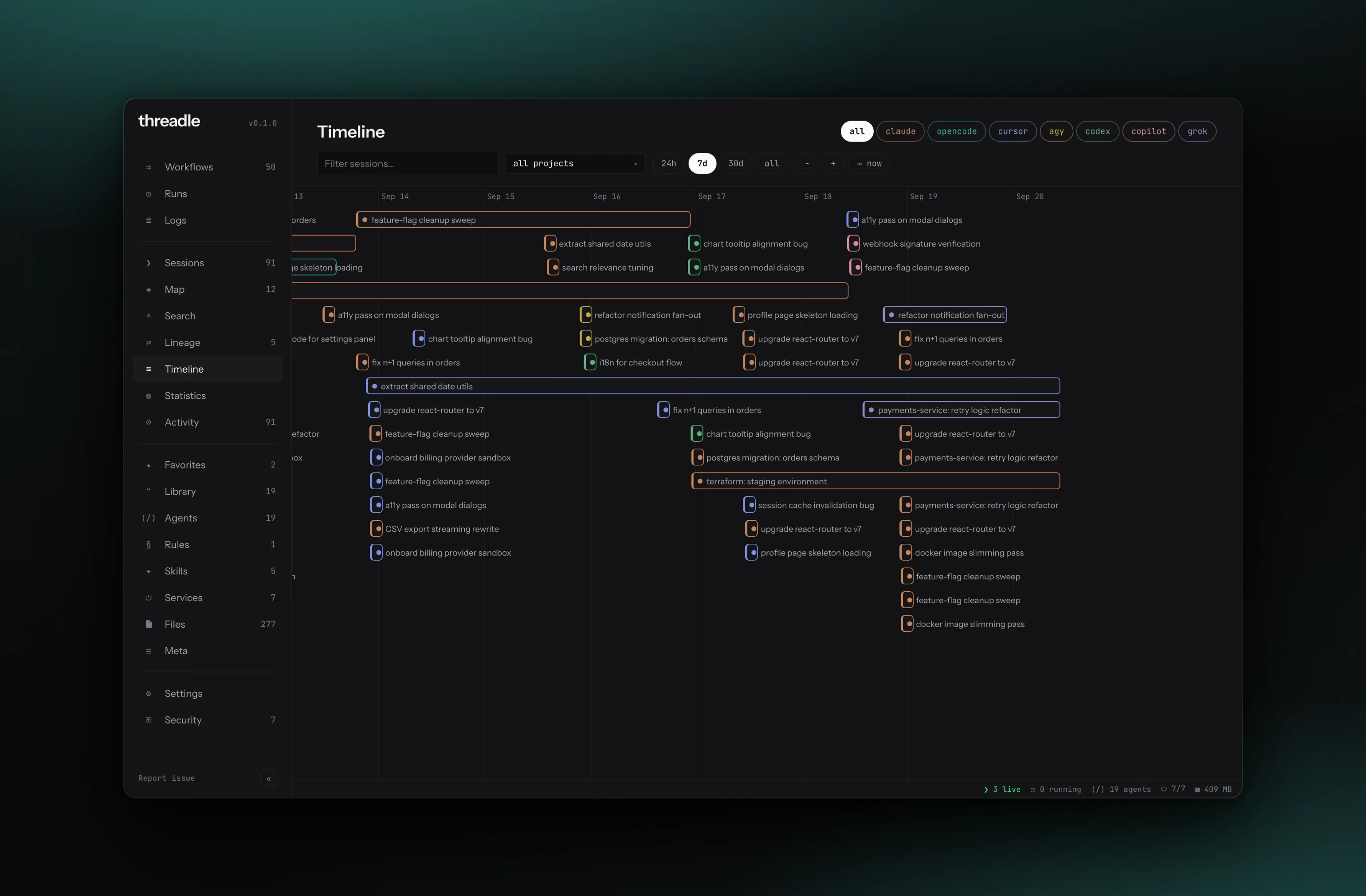Click the Agents code-bracket icon
This screenshot has width=1366, height=896.
[149, 518]
